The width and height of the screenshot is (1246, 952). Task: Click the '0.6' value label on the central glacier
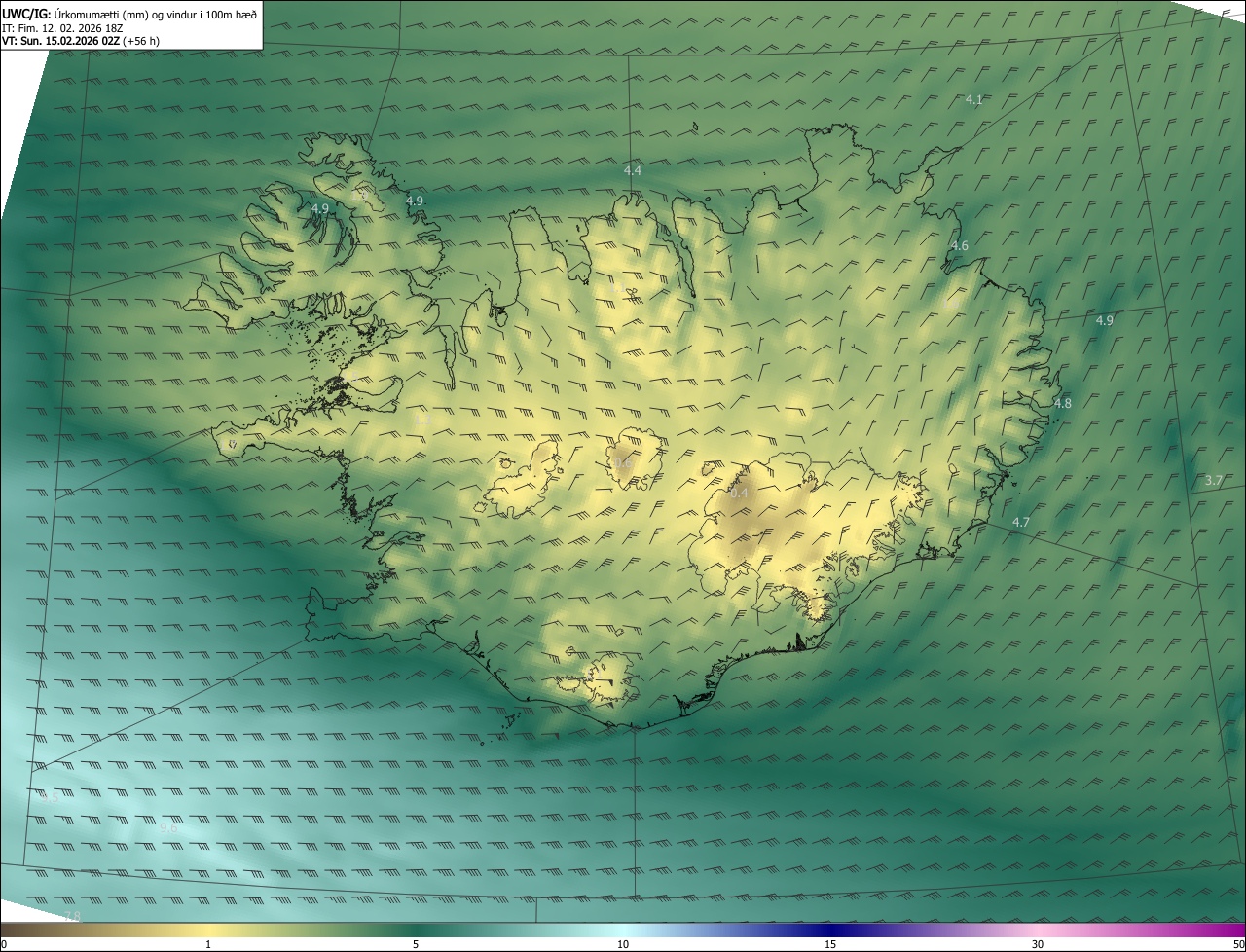pyautogui.click(x=622, y=462)
